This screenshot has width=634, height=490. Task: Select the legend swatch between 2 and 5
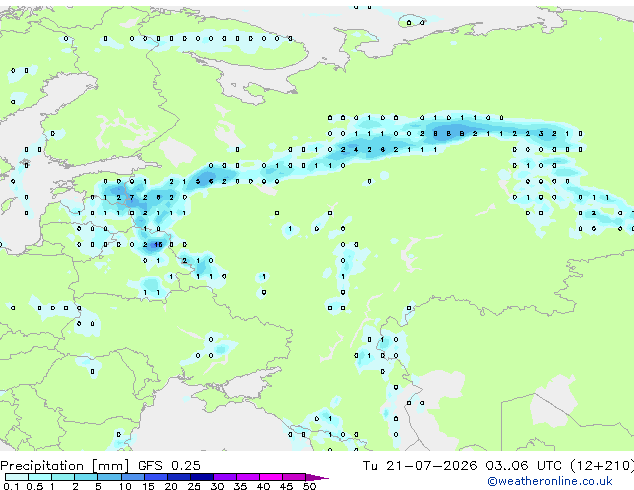tap(86, 477)
